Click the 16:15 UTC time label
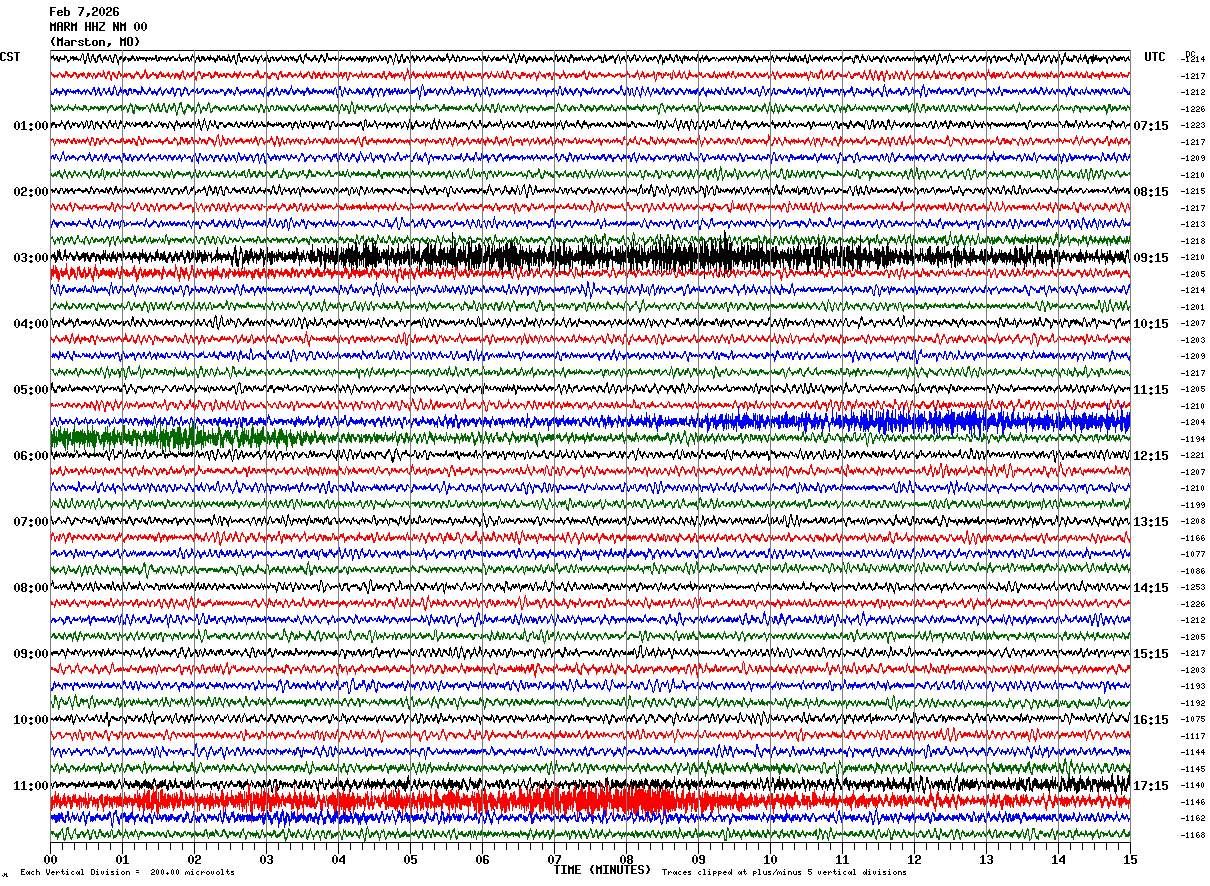Viewport: 1210px width, 886px height. 1151,720
